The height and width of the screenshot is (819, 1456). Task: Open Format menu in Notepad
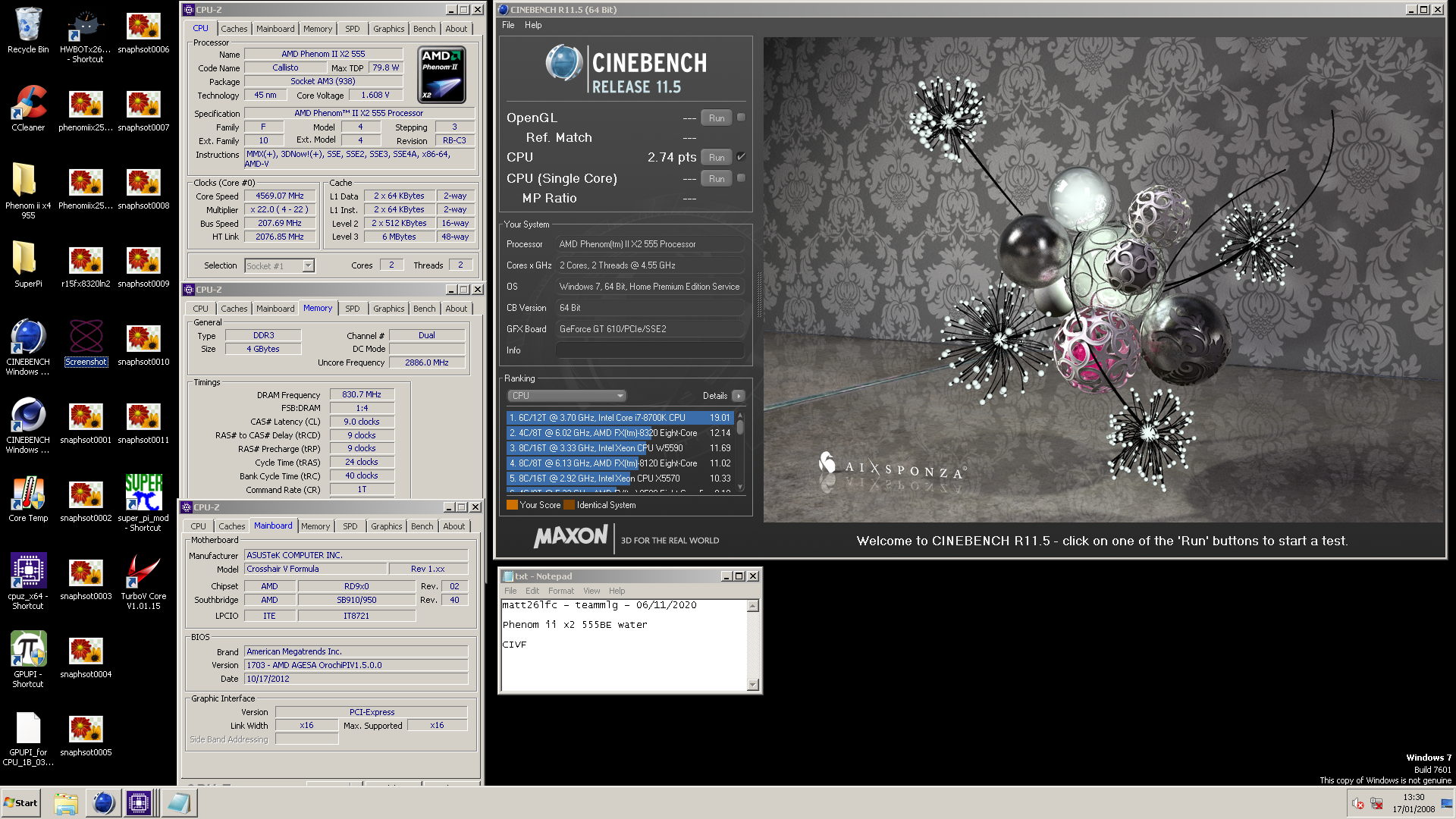tap(561, 591)
